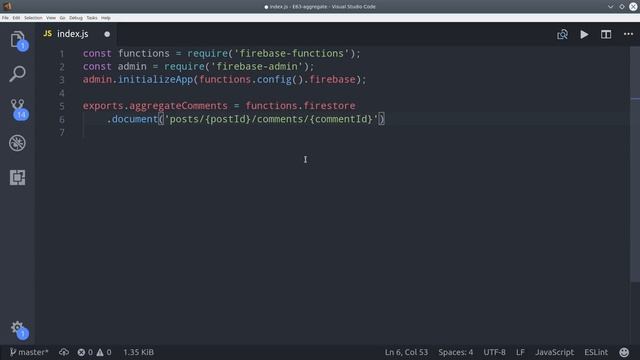This screenshot has width=640, height=360.
Task: Change language mode via JavaScript
Action: (x=555, y=352)
